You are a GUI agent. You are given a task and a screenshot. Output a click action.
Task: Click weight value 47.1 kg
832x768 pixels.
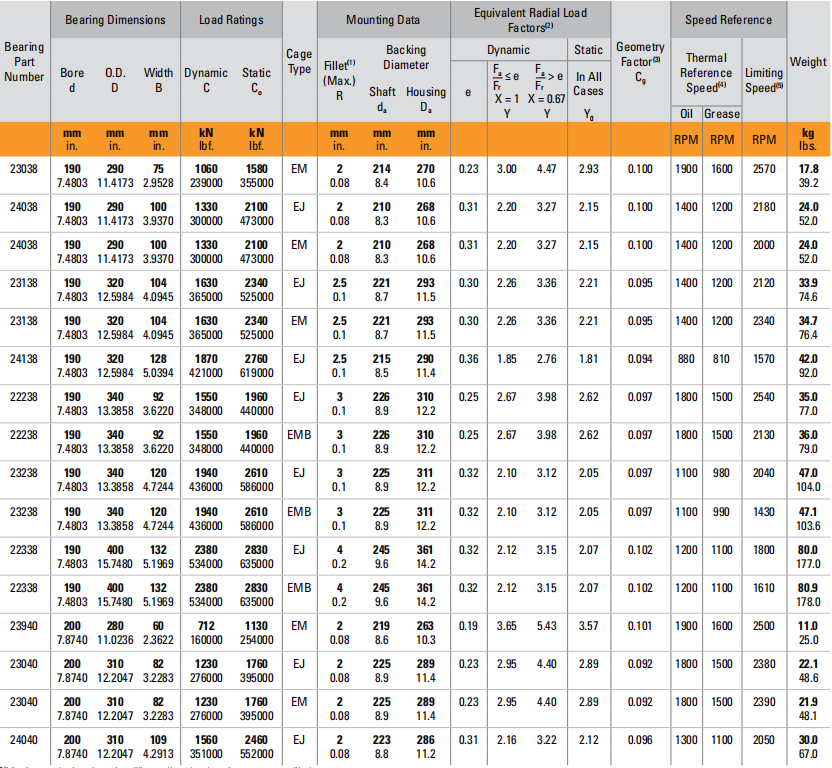808,512
